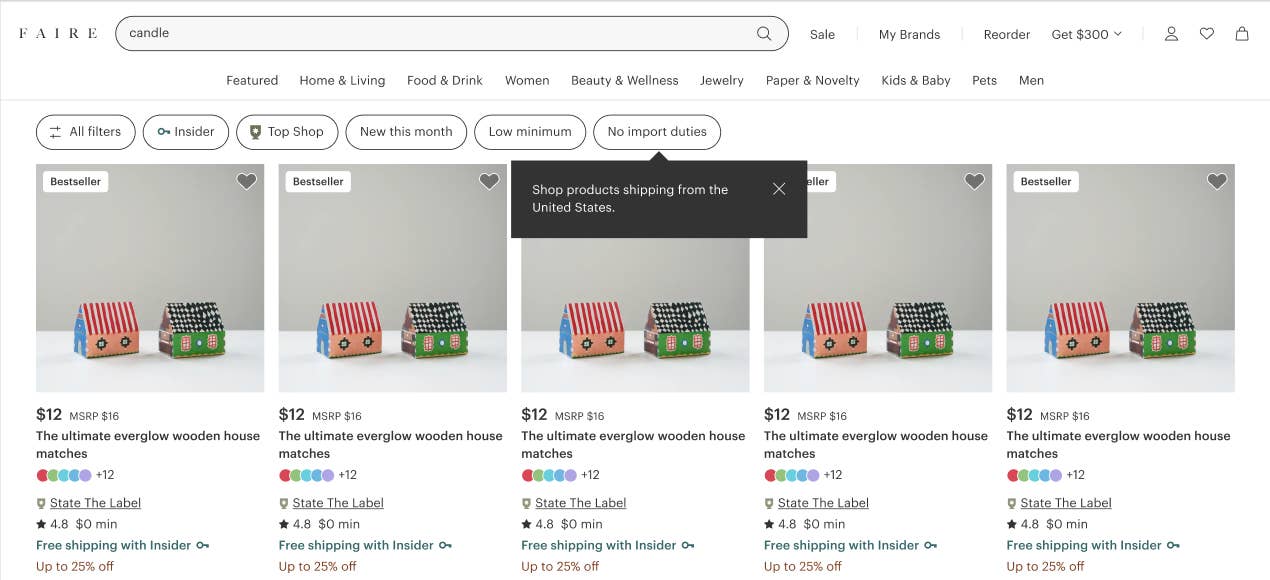Open the All filters panel
1270x580 pixels.
(x=85, y=132)
